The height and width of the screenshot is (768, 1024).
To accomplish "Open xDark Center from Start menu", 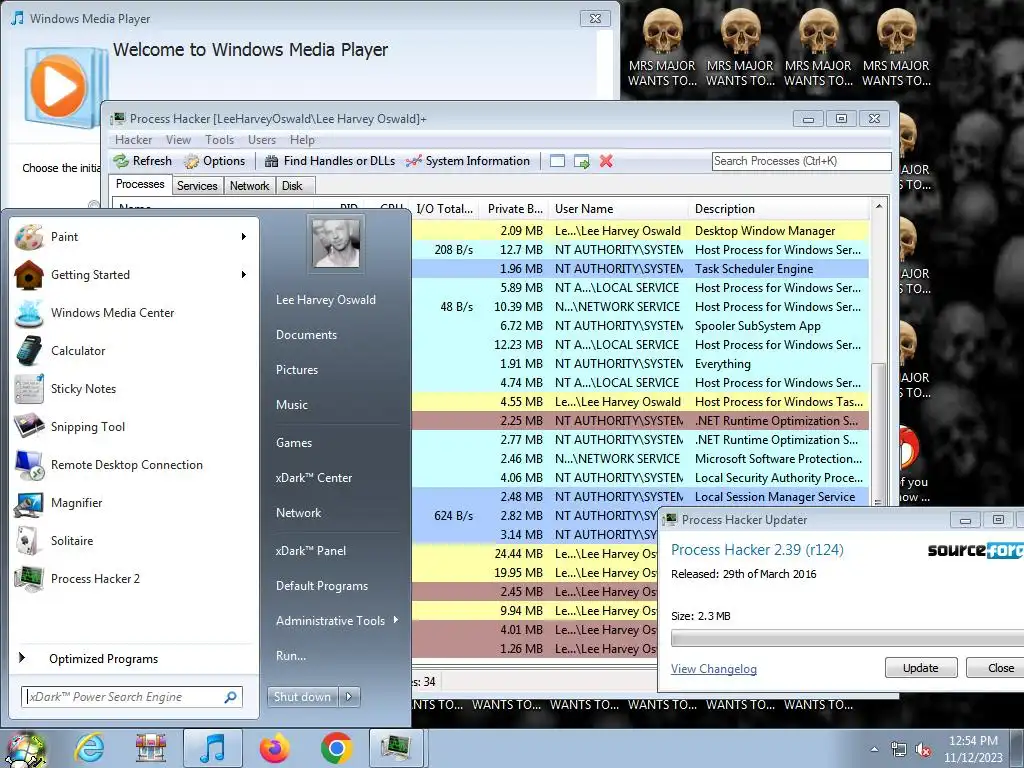I will tap(314, 478).
